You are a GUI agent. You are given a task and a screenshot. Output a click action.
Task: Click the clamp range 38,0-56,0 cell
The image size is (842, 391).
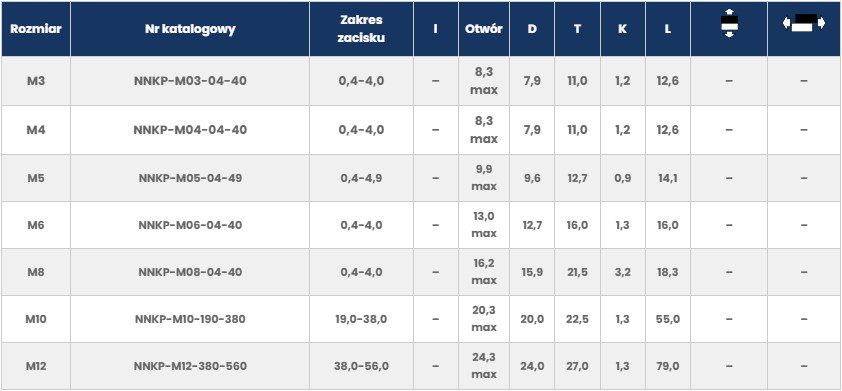tap(361, 366)
